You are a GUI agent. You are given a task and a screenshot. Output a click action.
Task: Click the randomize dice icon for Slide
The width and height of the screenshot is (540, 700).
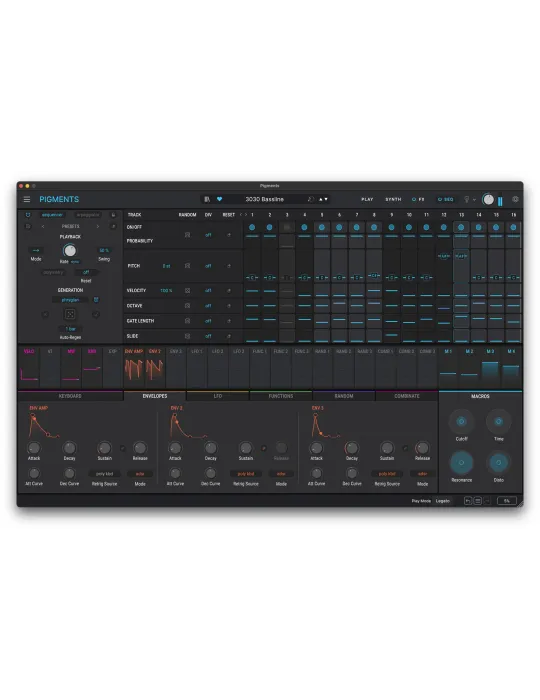(187, 336)
